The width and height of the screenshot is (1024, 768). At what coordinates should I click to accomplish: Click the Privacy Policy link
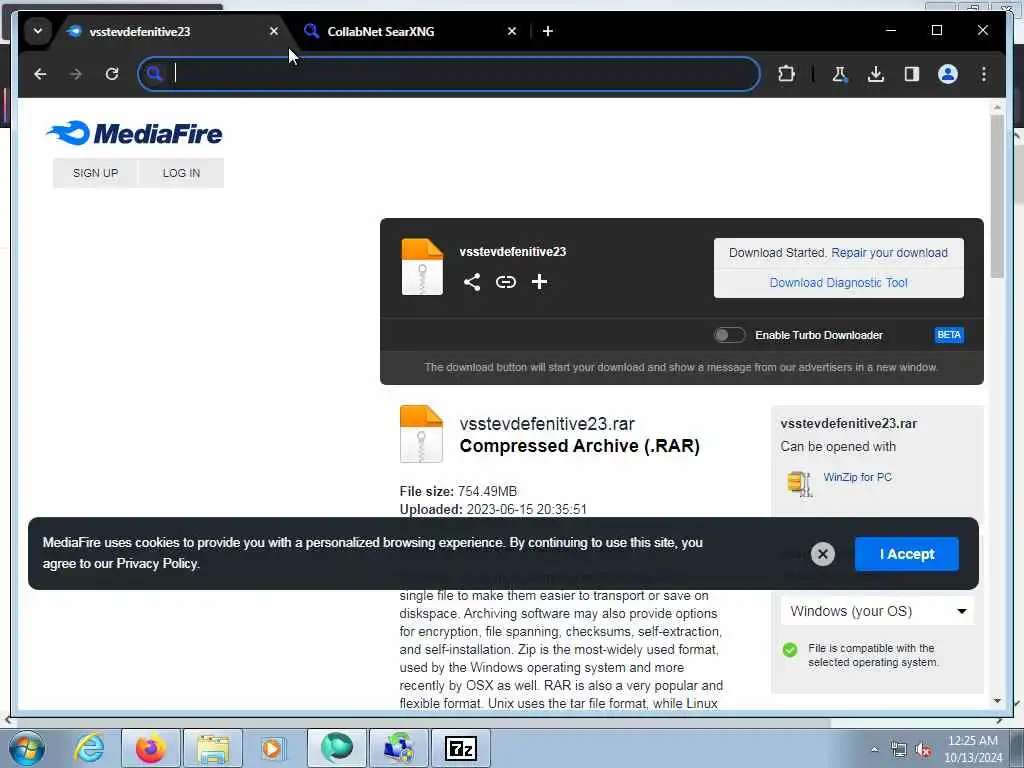point(157,564)
